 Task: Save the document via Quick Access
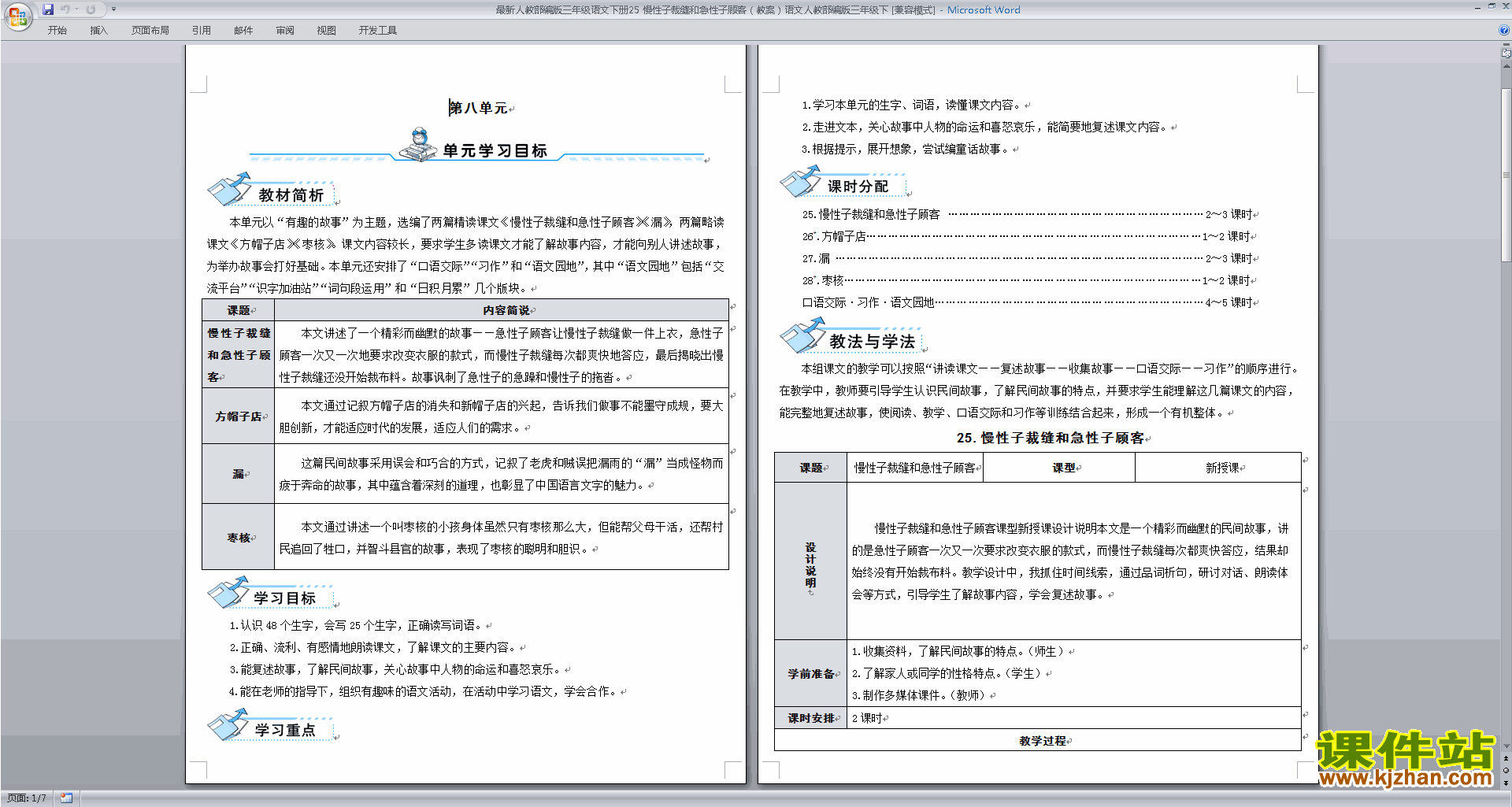pyautogui.click(x=48, y=9)
